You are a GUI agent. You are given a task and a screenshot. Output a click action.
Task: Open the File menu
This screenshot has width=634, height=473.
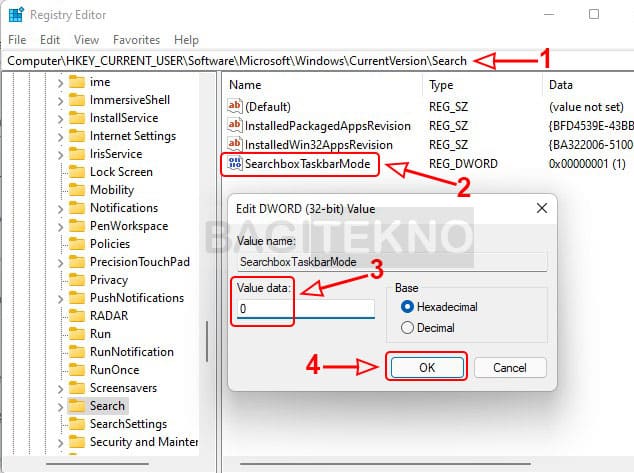pos(17,40)
